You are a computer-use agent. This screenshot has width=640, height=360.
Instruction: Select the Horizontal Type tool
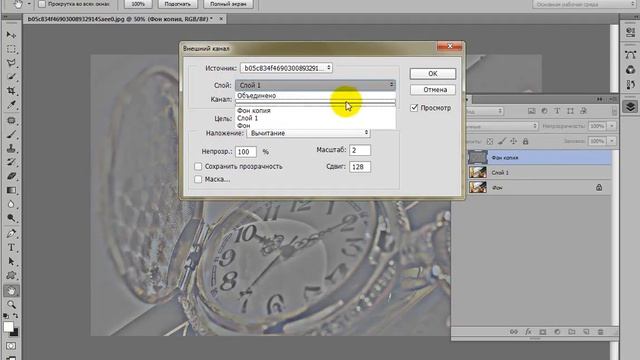[11, 247]
